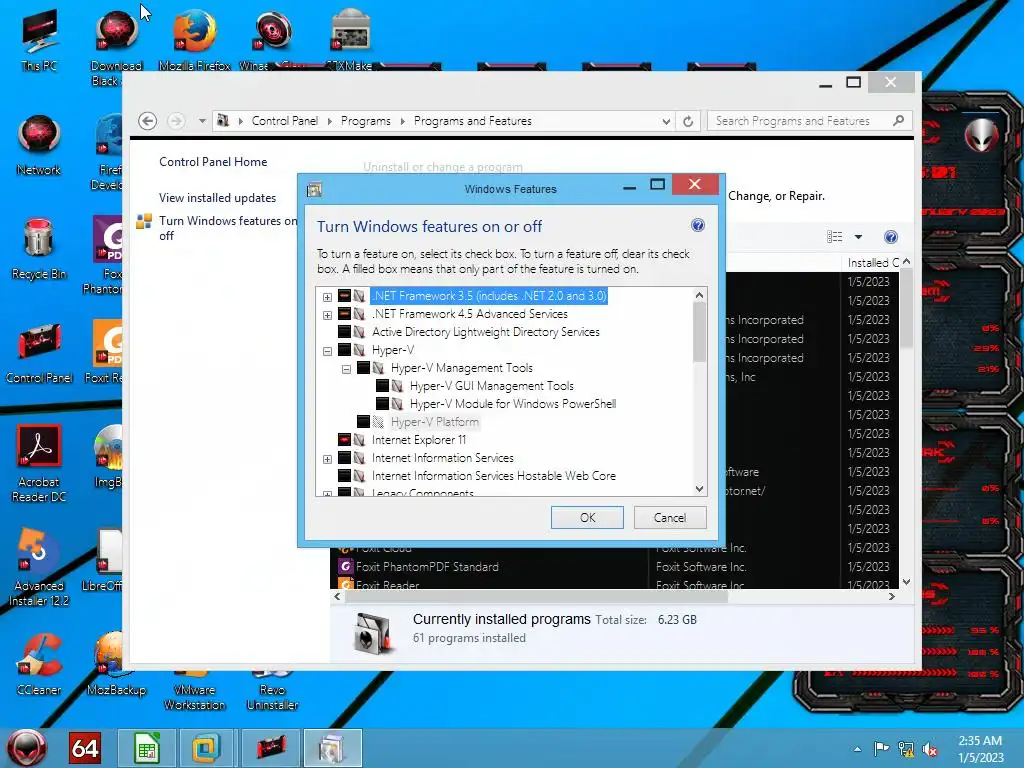Click Programs breadcrumb item

366,121
